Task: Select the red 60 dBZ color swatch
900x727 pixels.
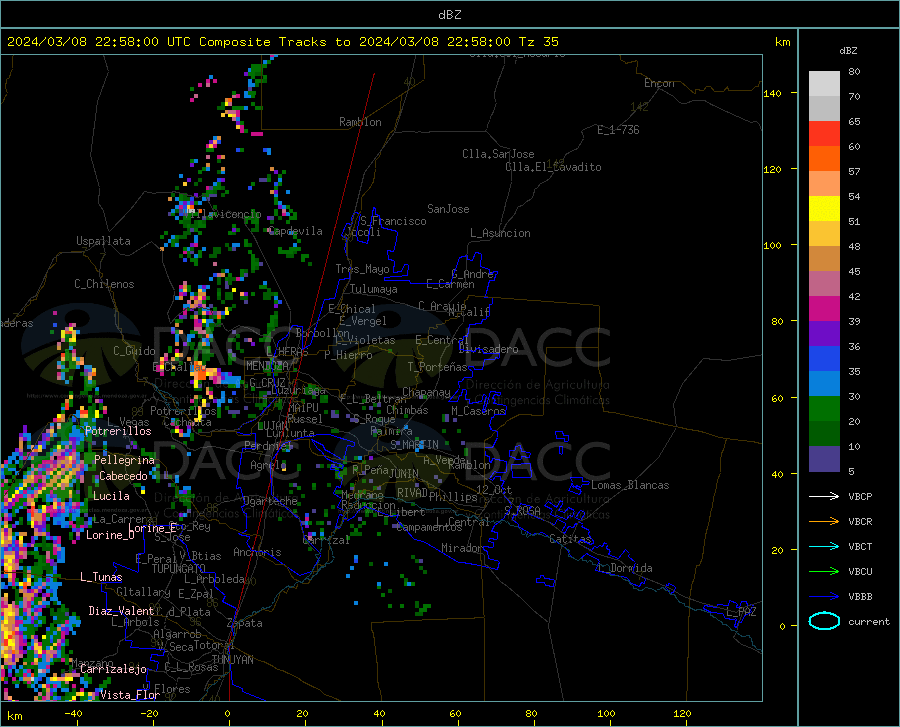Action: [x=824, y=134]
